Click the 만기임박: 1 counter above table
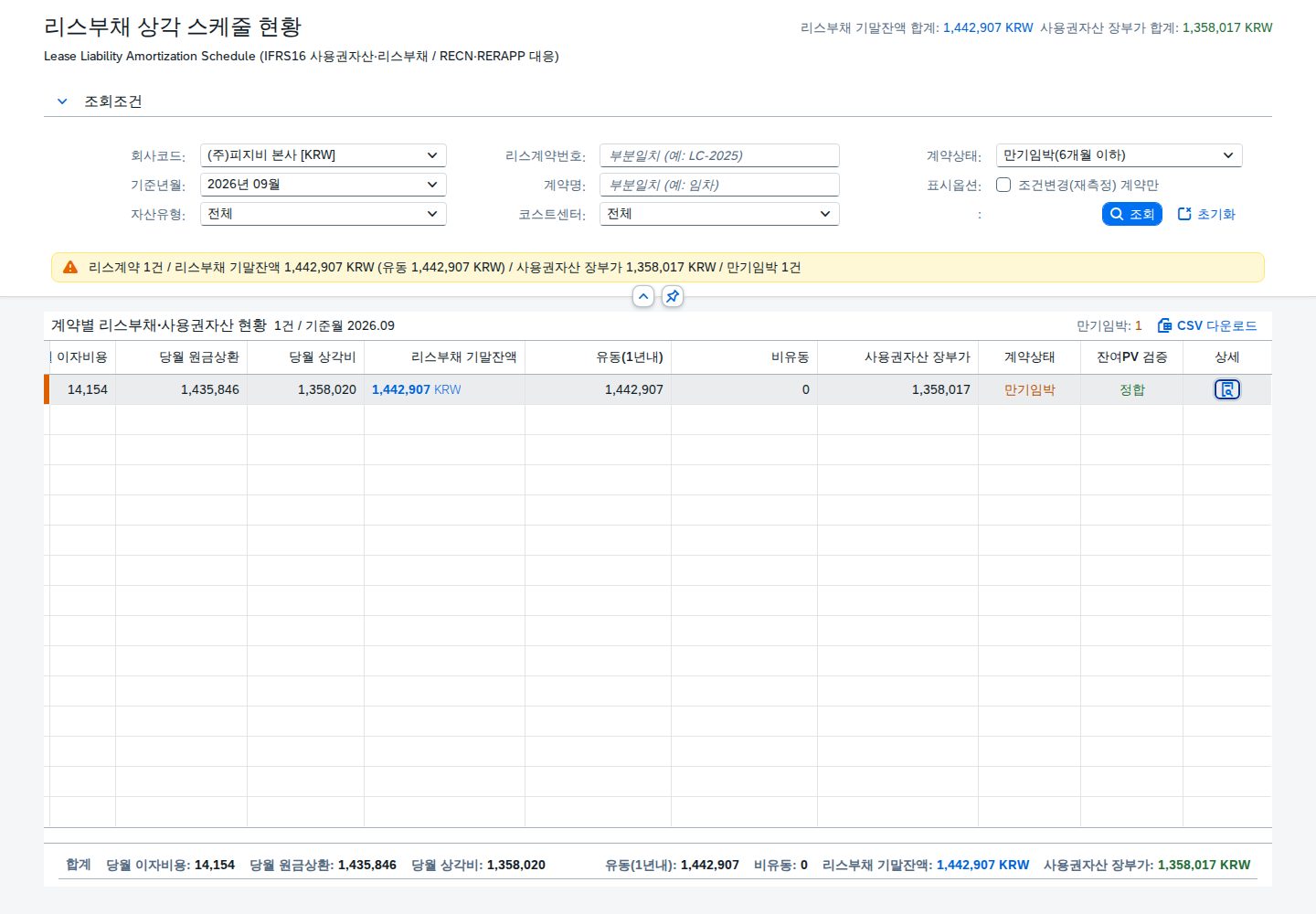Screen dimensions: 1316x914 click(1109, 325)
